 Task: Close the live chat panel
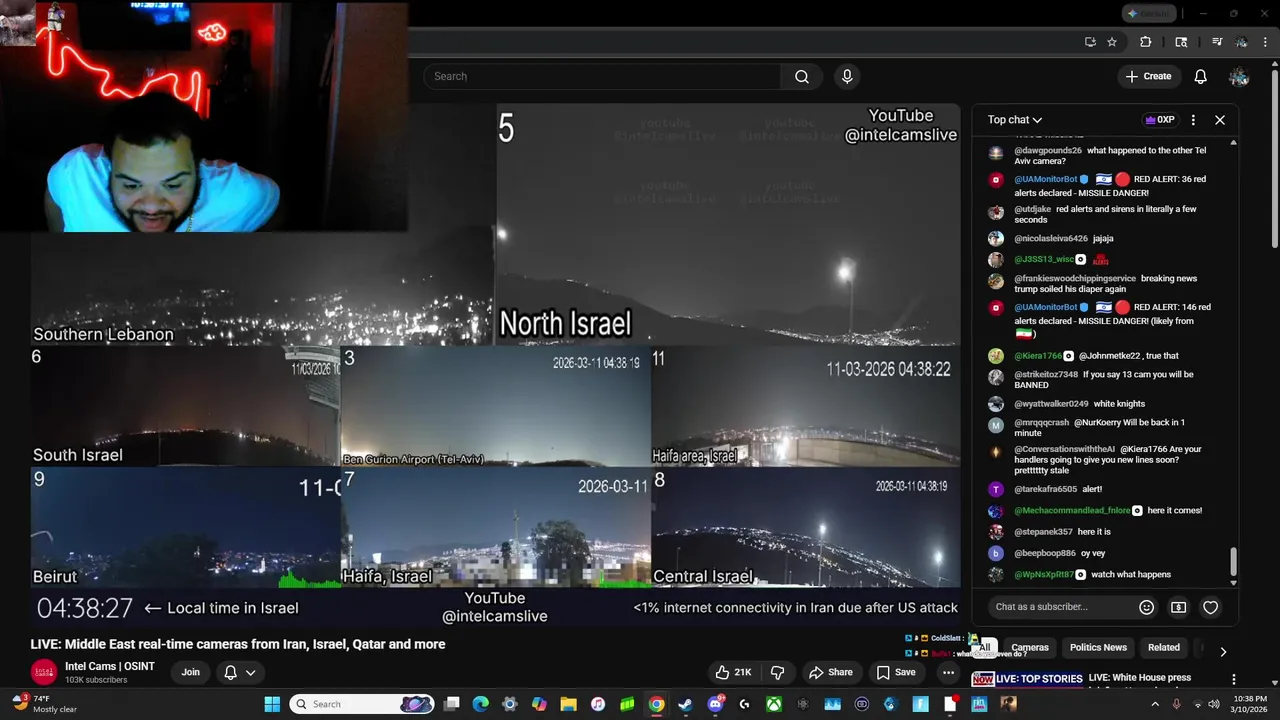click(x=1220, y=120)
